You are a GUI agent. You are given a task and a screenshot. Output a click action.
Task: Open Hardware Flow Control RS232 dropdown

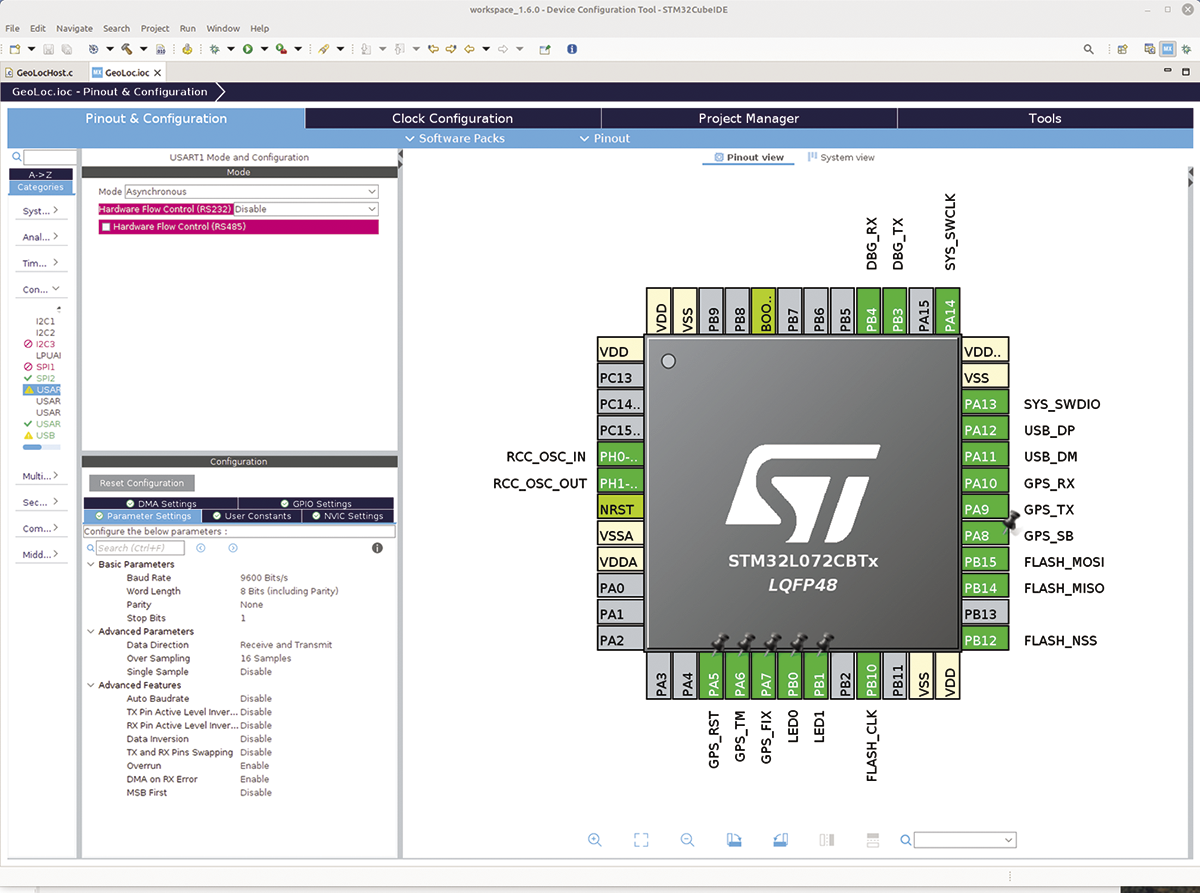306,209
